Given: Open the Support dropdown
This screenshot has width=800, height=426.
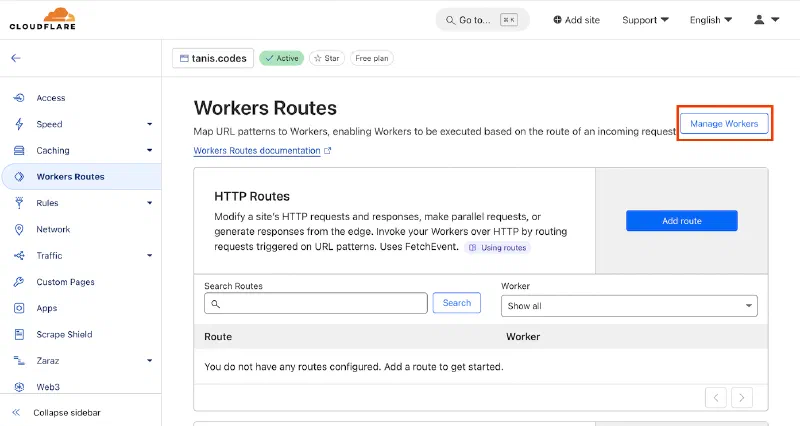Looking at the screenshot, I should tap(645, 20).
